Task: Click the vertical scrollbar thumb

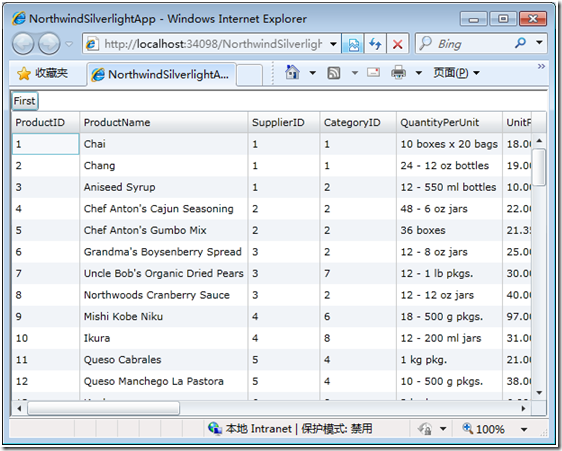Action: point(539,167)
